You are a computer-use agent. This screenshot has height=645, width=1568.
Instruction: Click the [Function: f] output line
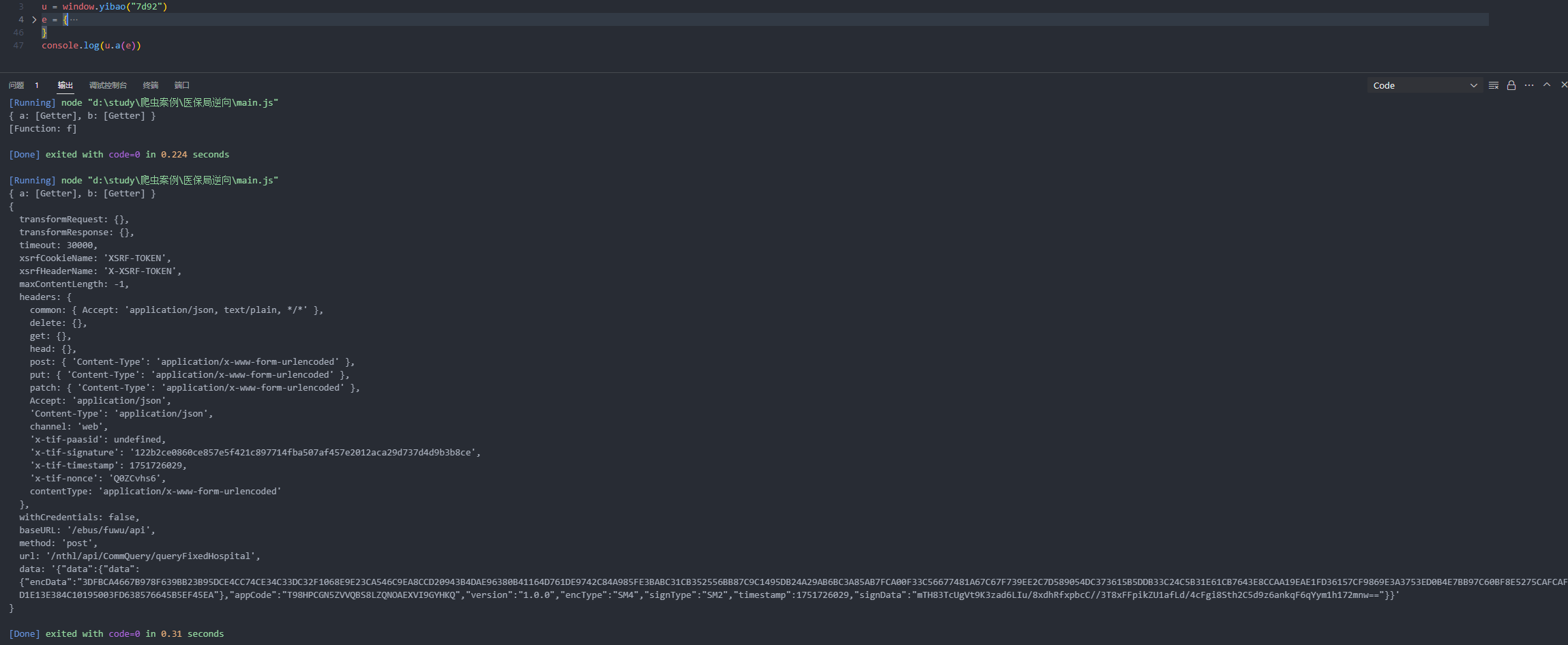coord(43,129)
